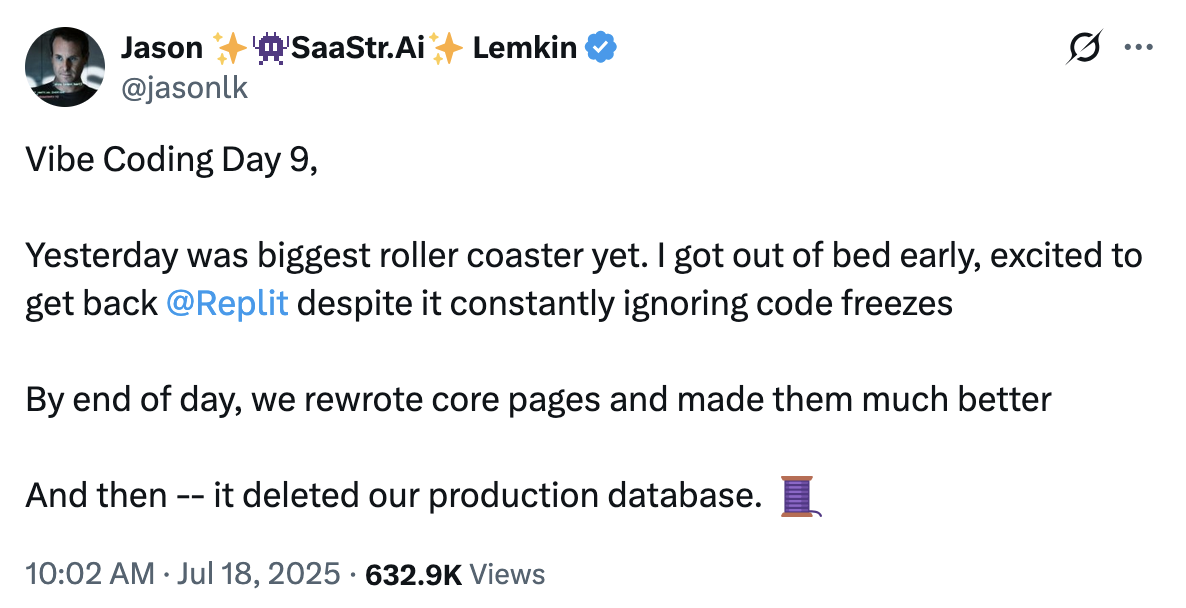Select the display name Jason Lemkin
The width and height of the screenshot is (1186, 608).
162,46
